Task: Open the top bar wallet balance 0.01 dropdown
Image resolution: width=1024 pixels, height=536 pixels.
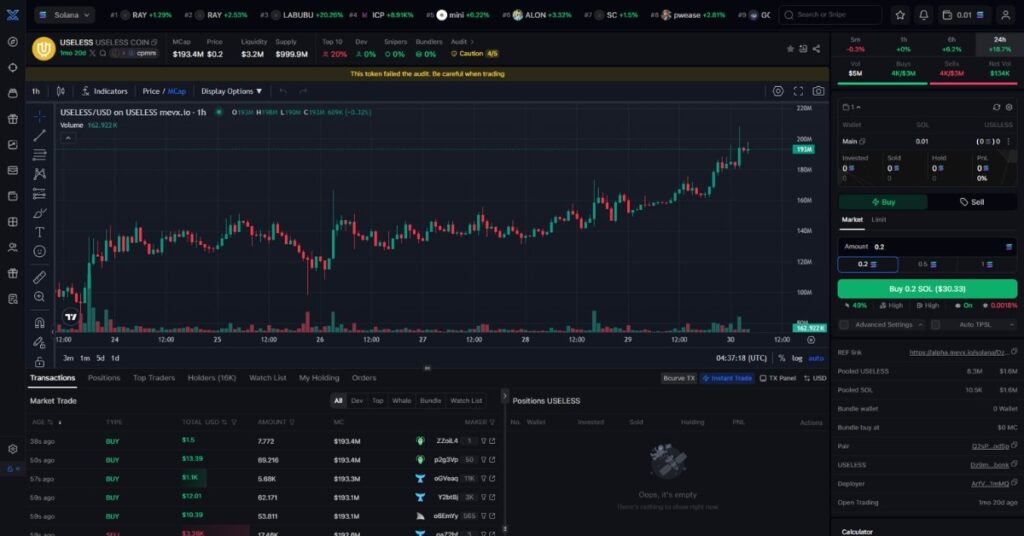Action: click(x=964, y=15)
